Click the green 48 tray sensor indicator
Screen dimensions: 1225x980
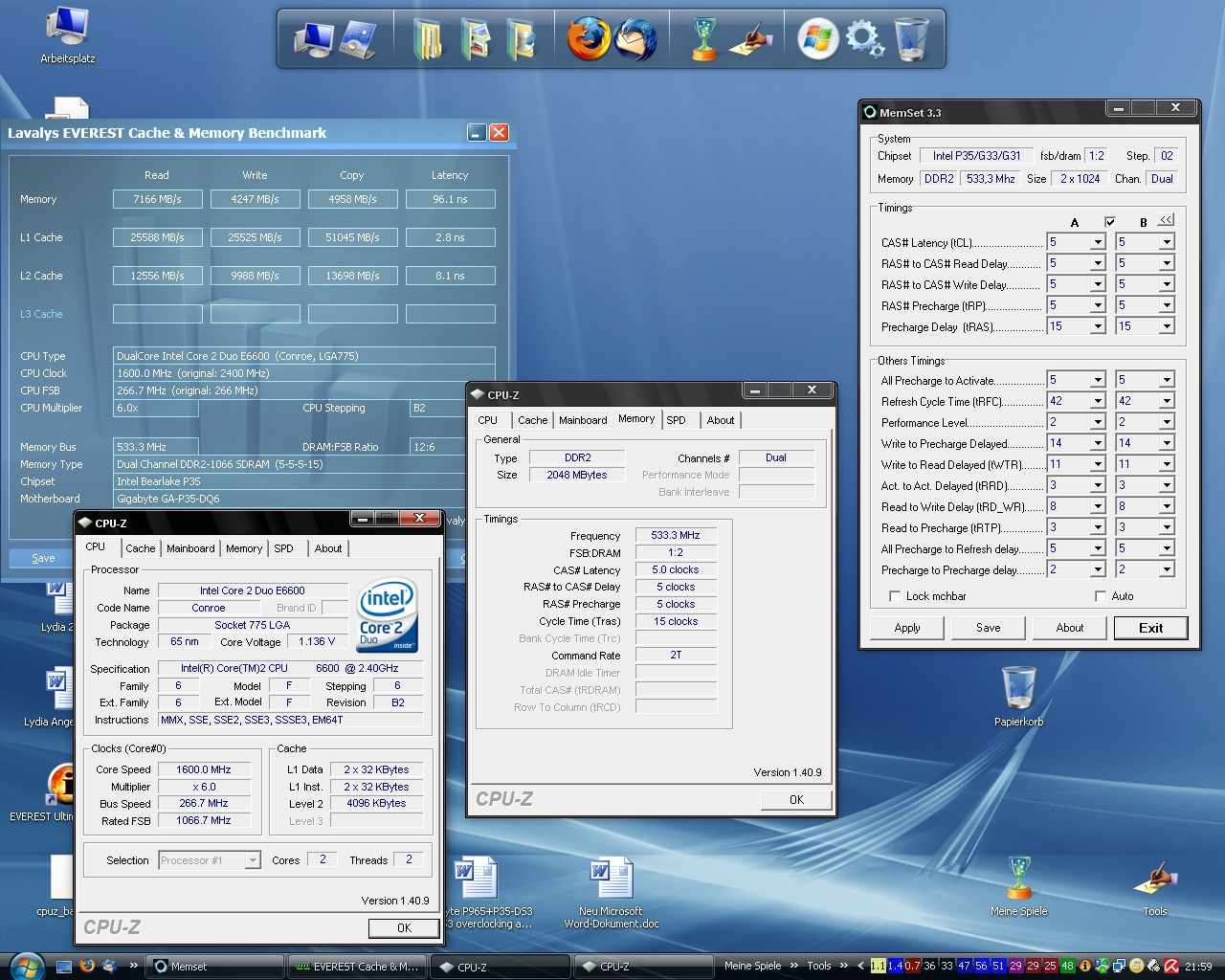pyautogui.click(x=1067, y=966)
